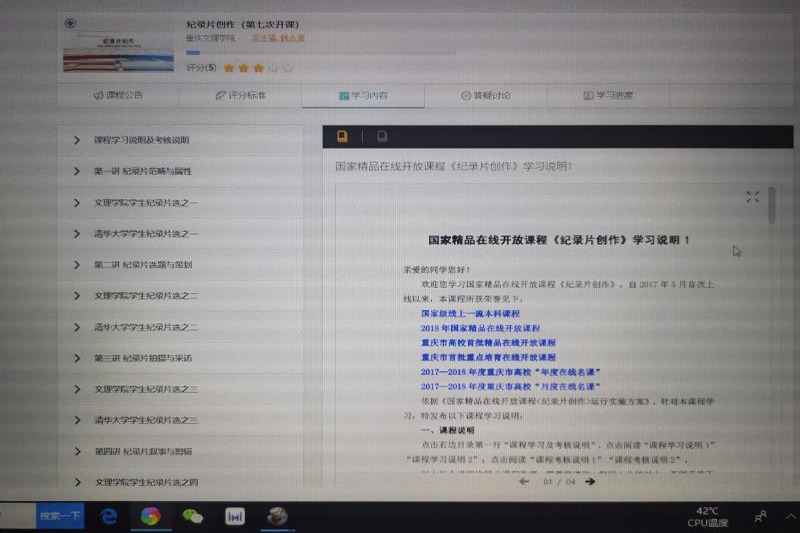The height and width of the screenshot is (533, 800).
Task: Click the orange document icon in dark toolbar
Action: (343, 136)
